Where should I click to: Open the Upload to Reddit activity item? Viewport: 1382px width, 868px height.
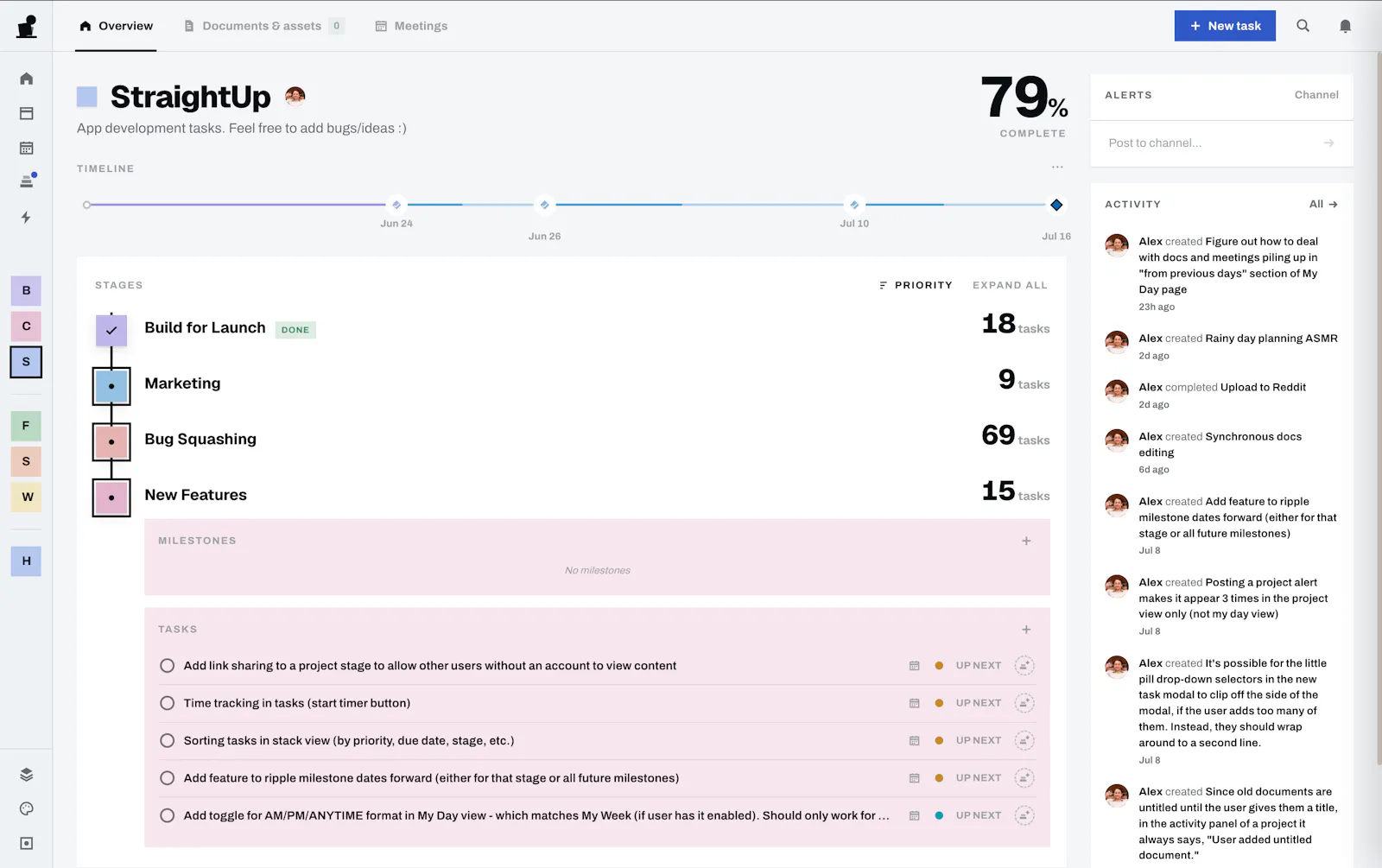1222,395
